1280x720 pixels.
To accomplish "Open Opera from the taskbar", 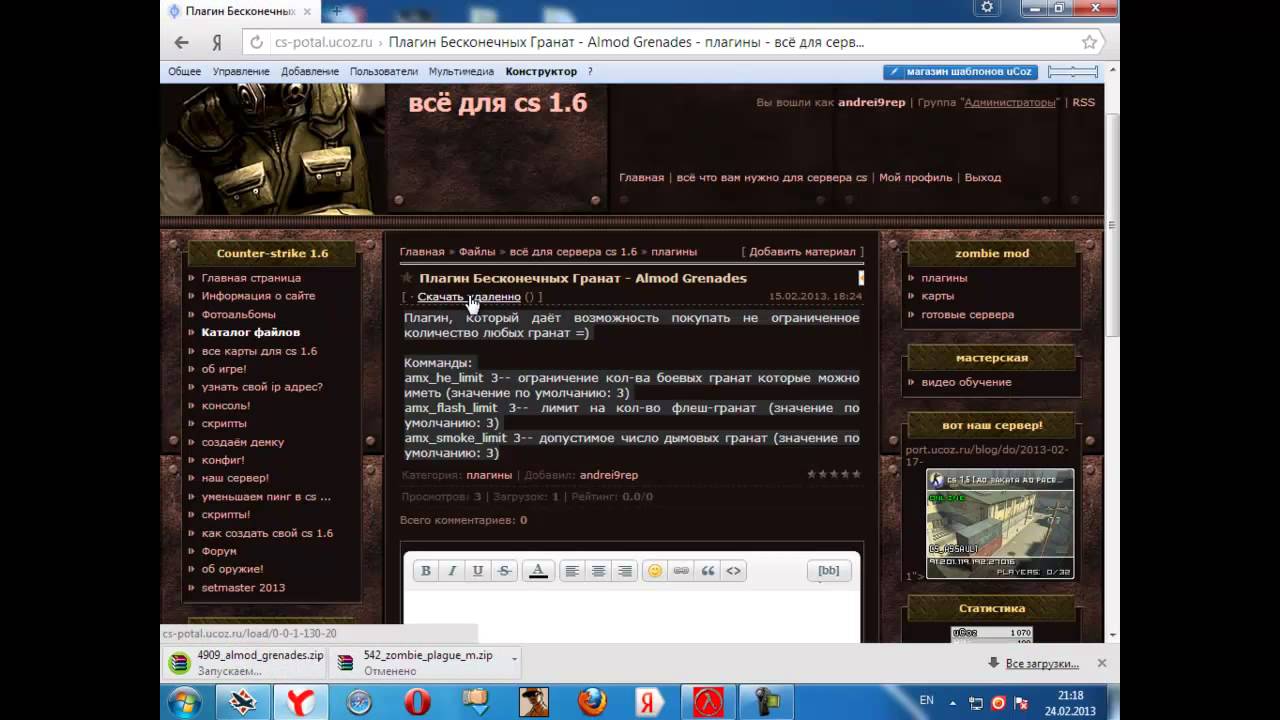I will (x=417, y=702).
